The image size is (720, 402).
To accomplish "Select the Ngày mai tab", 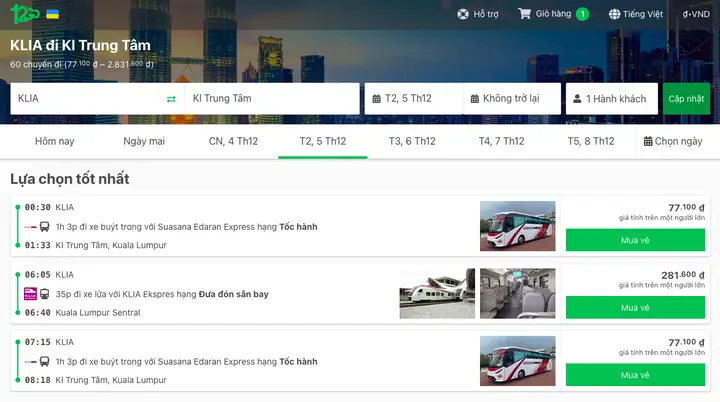I will click(144, 142).
